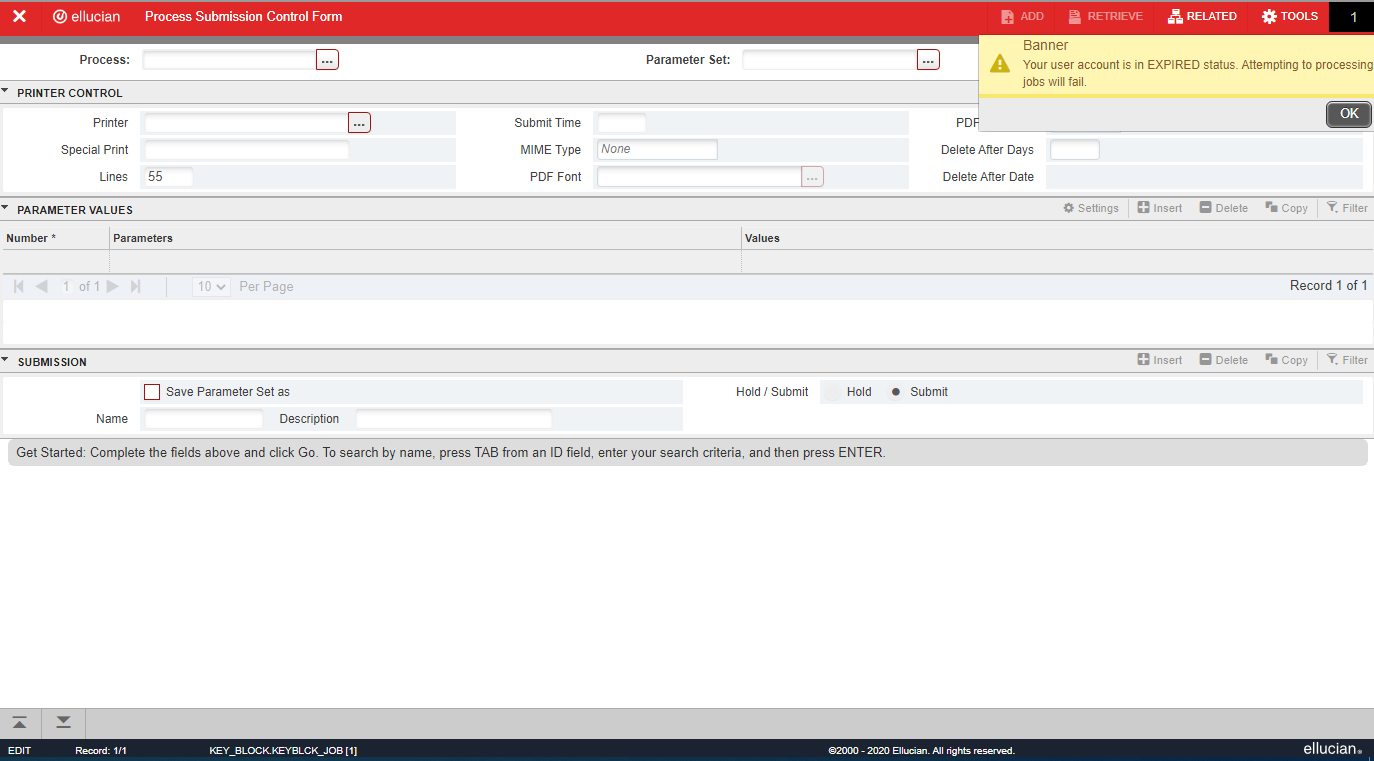The image size is (1374, 761).
Task: Enable Save Parameter Set as checkbox
Action: 152,392
